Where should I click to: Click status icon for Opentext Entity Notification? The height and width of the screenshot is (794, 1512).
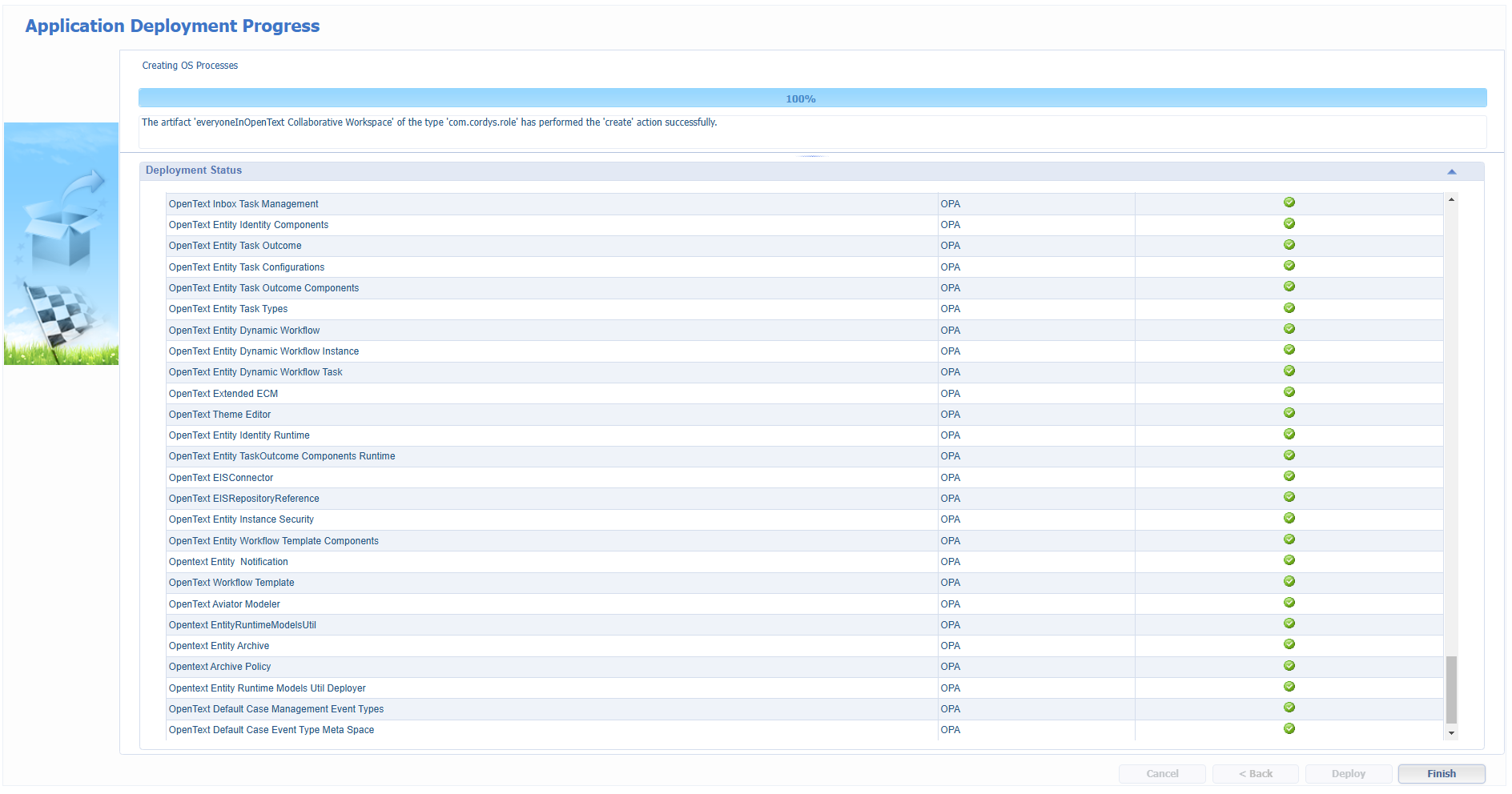[1289, 560]
